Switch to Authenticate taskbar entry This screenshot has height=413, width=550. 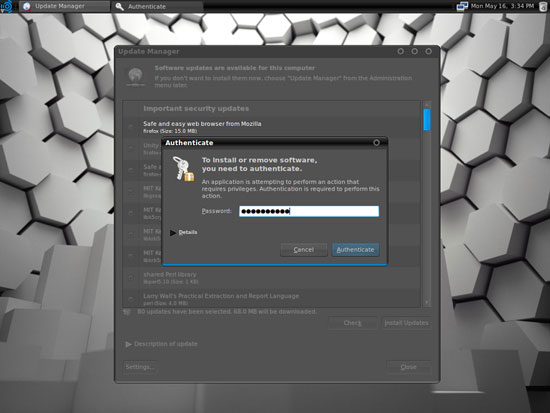(157, 6)
